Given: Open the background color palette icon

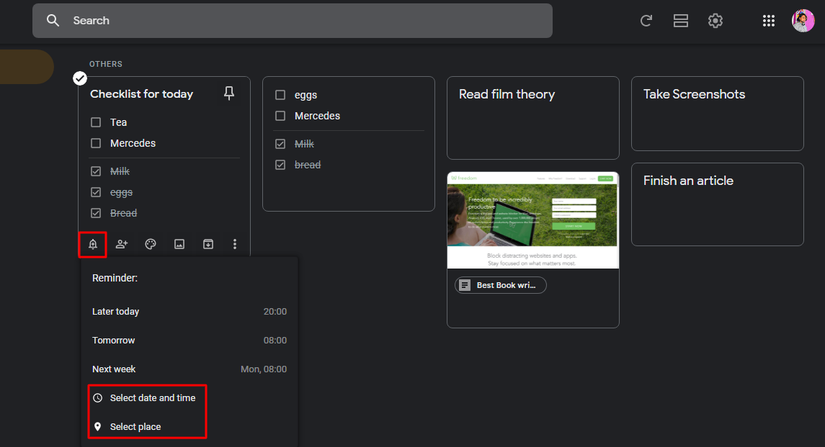Looking at the screenshot, I should [x=150, y=244].
